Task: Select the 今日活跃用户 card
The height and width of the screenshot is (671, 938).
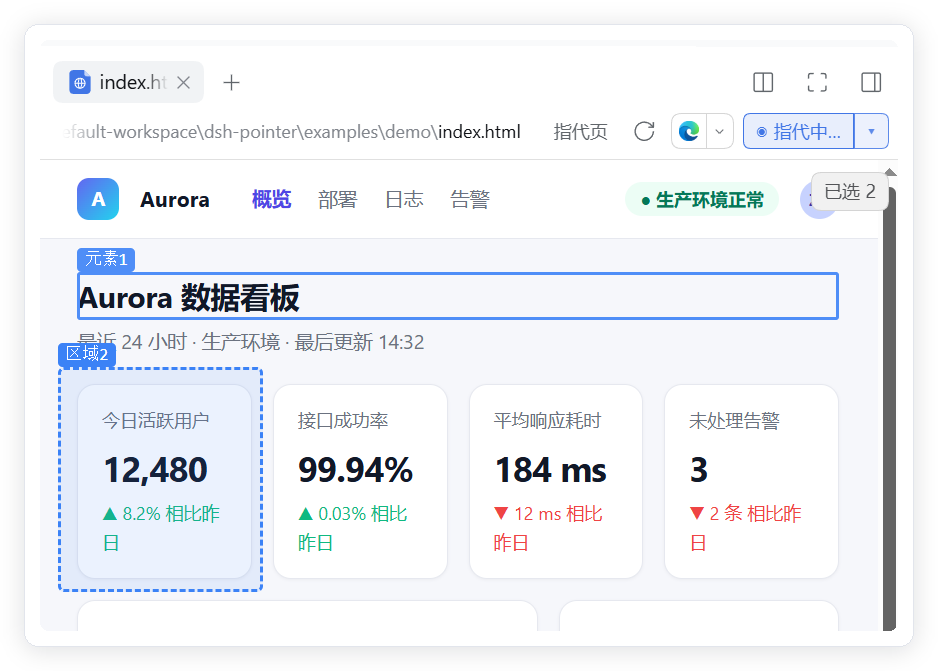Action: coord(165,481)
